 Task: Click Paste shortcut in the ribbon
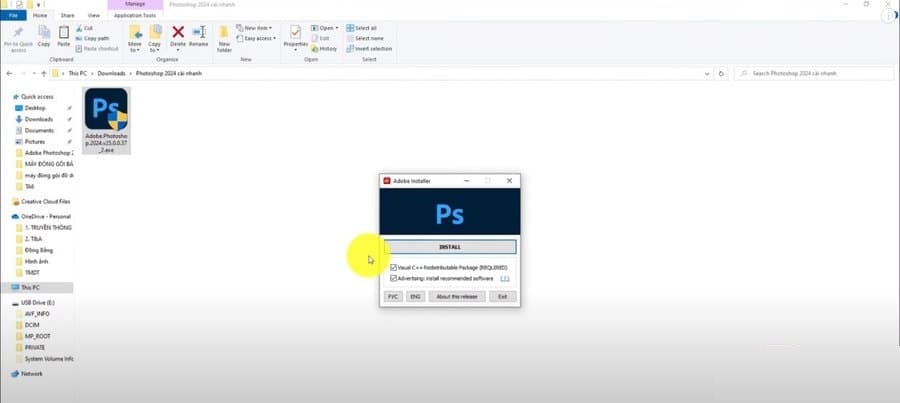tap(97, 49)
